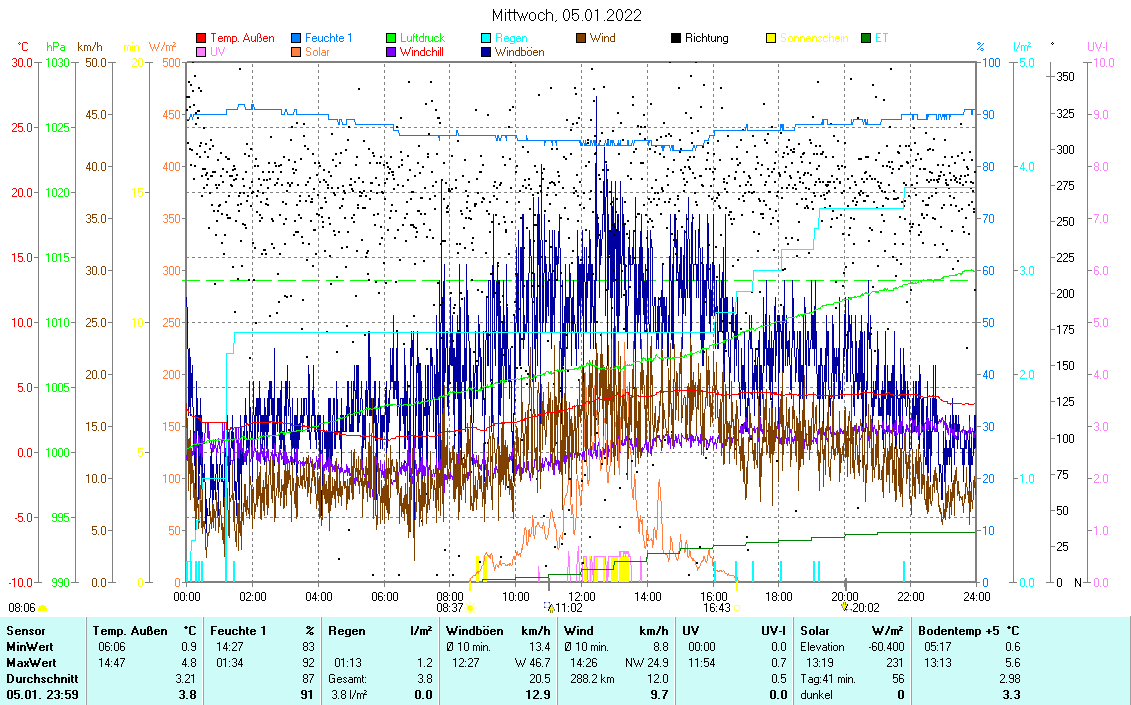The image size is (1131, 705).
Task: Click the red Temp. Außen legend swatch
Action: click(x=201, y=38)
